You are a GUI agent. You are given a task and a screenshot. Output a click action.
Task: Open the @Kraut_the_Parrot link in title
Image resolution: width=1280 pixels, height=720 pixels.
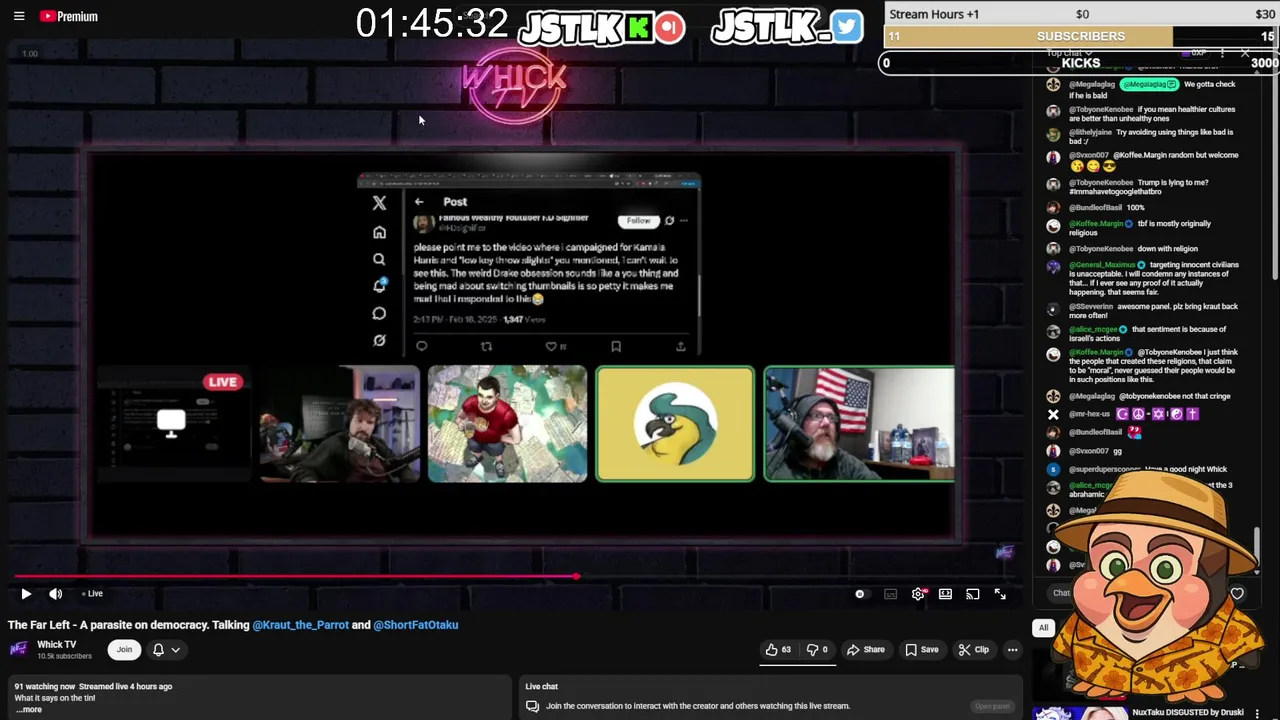point(301,625)
